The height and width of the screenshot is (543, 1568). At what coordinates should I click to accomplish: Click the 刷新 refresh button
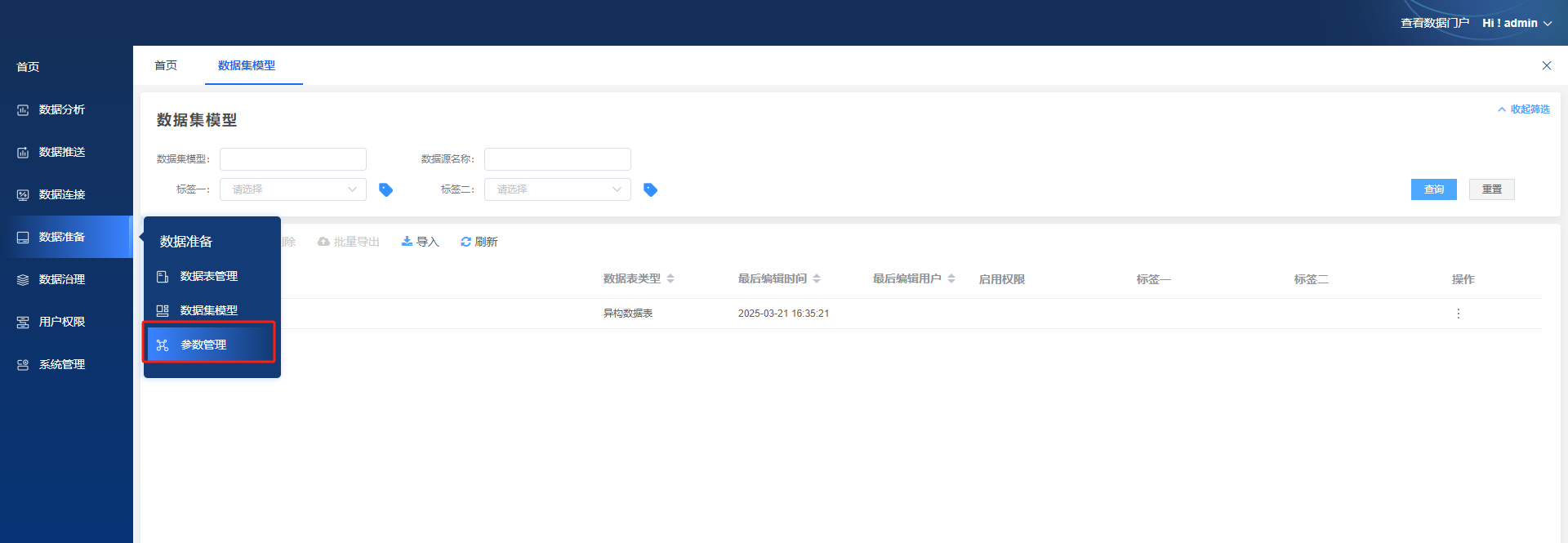coord(479,242)
